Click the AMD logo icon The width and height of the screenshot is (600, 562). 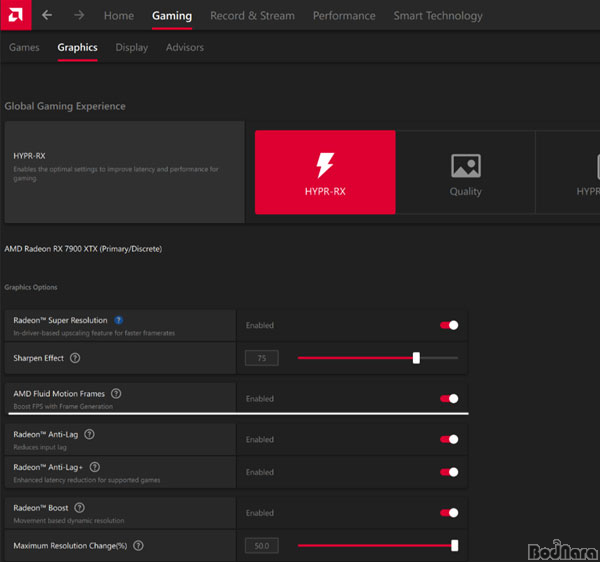[x=15, y=15]
